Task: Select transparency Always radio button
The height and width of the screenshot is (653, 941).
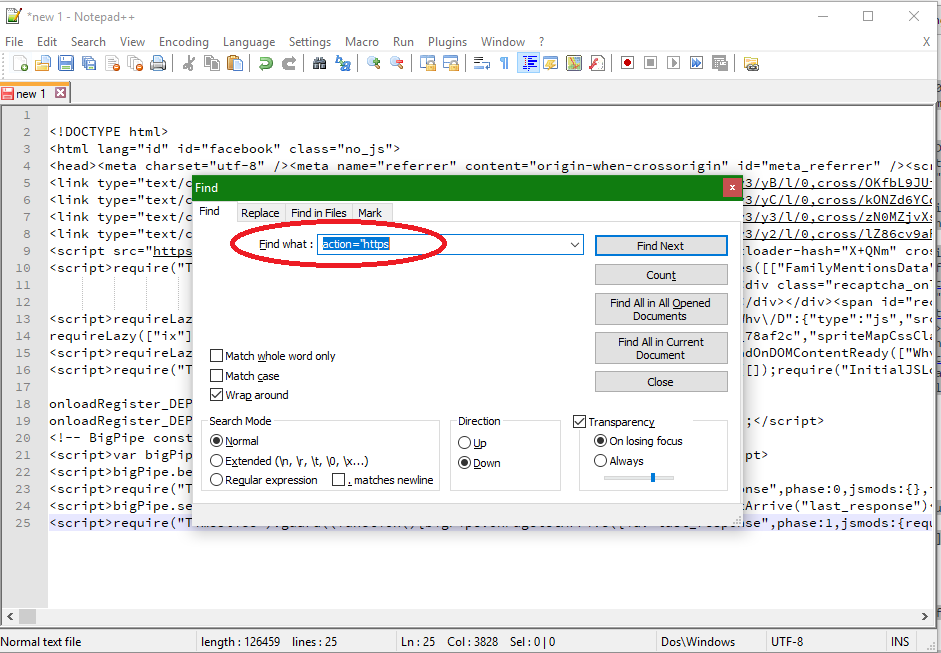Action: pyautogui.click(x=600, y=461)
